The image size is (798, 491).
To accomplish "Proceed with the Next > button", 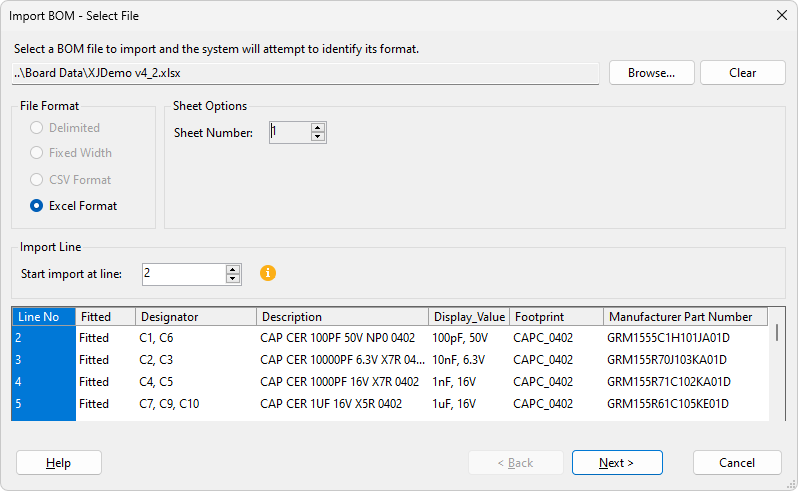I will tap(616, 463).
